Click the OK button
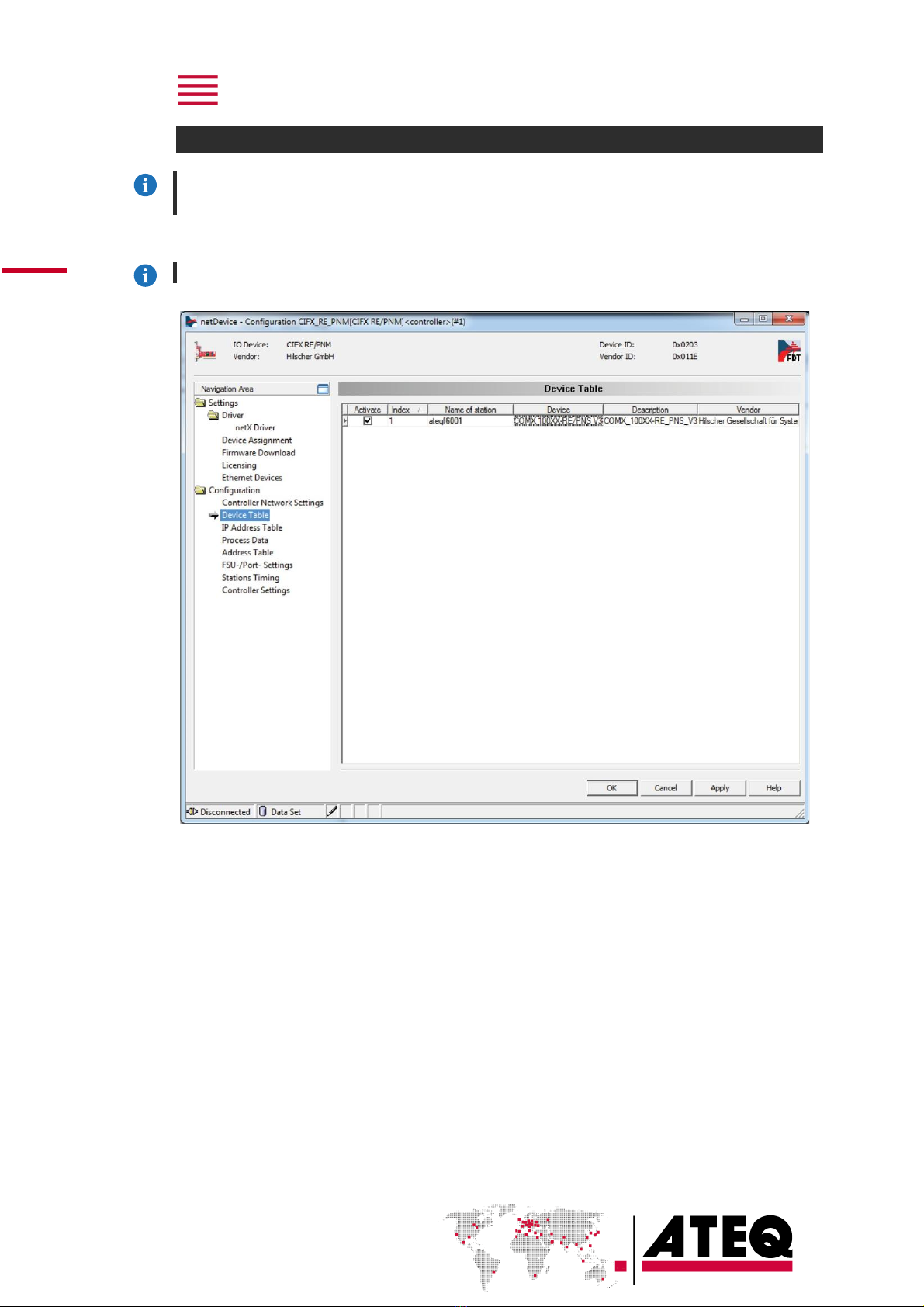This screenshot has width=924, height=1307. [612, 787]
